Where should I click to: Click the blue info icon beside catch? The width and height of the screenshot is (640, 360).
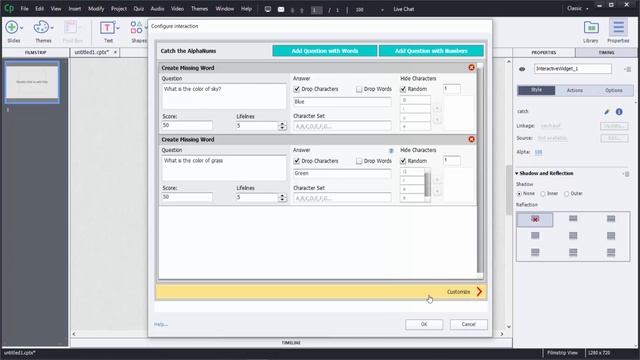pos(619,111)
